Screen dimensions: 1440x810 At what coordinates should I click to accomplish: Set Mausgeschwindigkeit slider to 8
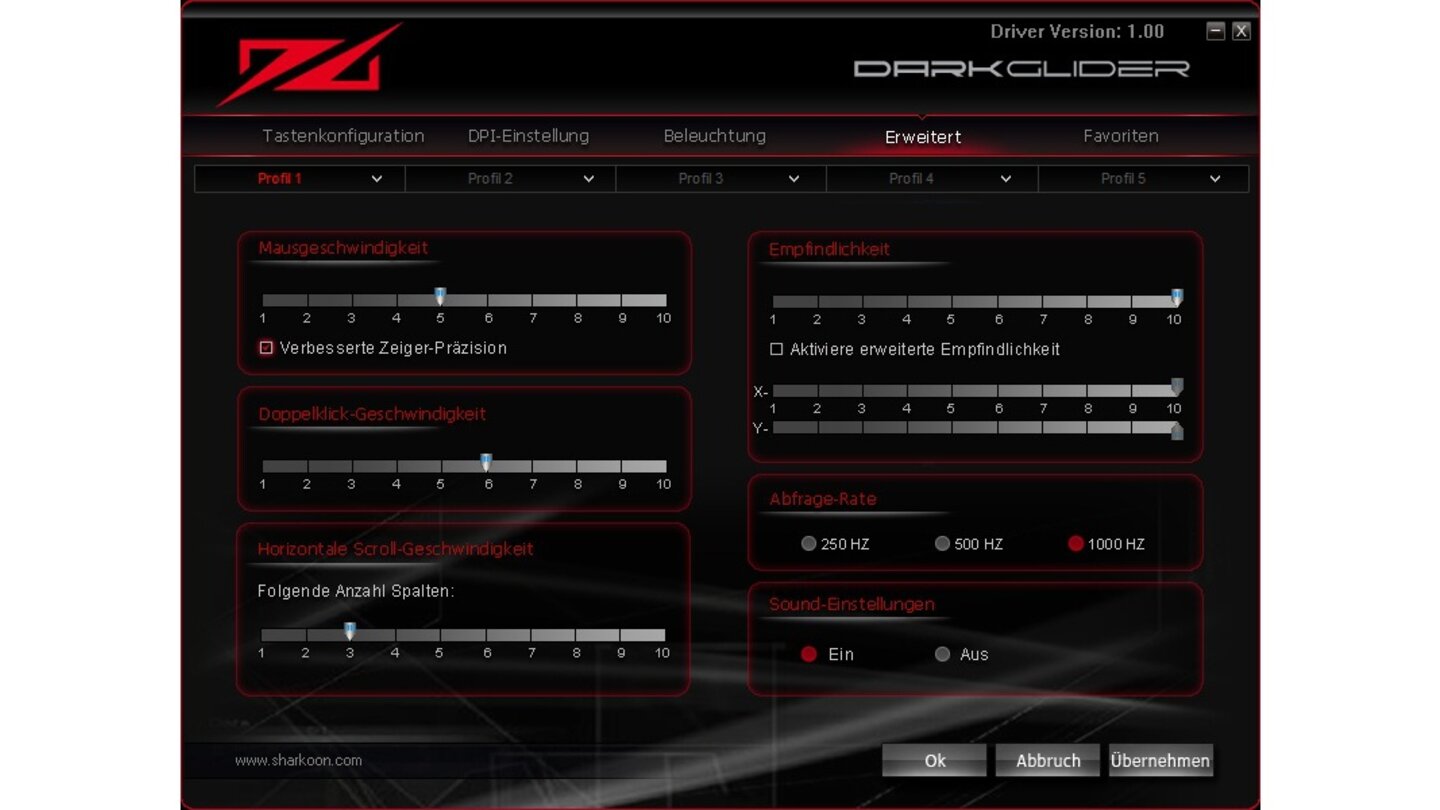(x=578, y=300)
